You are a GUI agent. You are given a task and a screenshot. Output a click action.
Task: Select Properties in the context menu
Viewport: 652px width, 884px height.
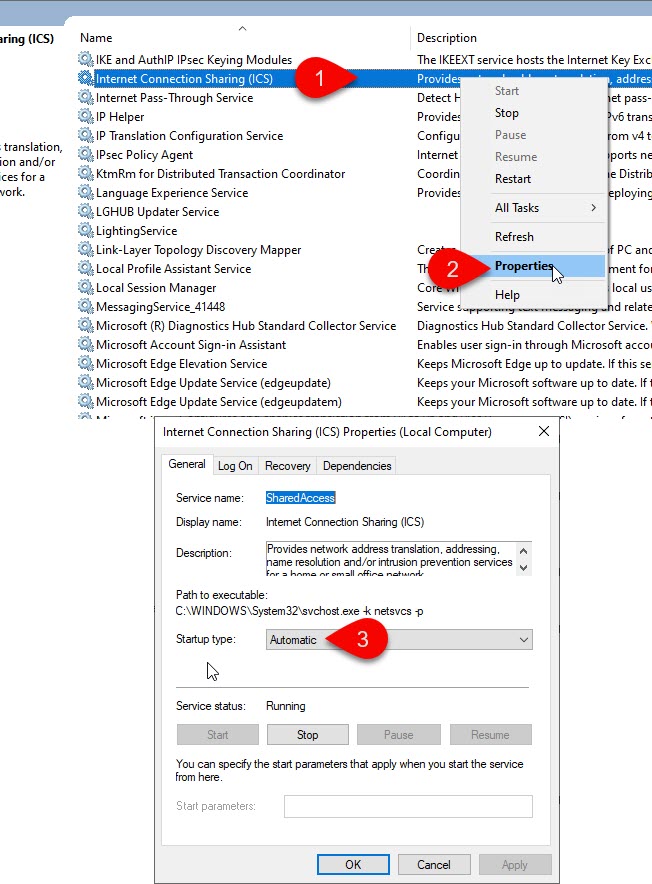tap(534, 266)
